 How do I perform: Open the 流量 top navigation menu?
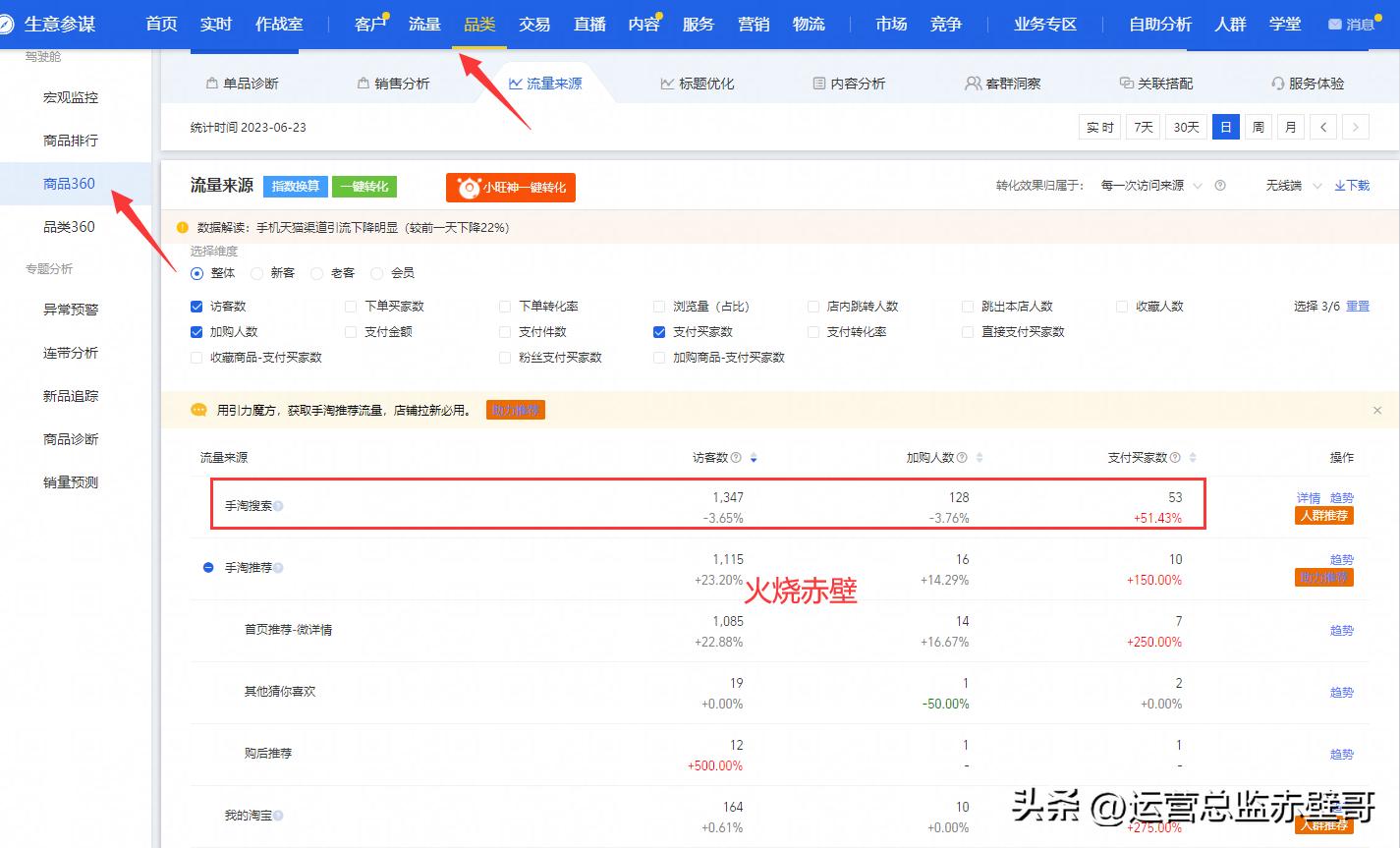coord(424,24)
